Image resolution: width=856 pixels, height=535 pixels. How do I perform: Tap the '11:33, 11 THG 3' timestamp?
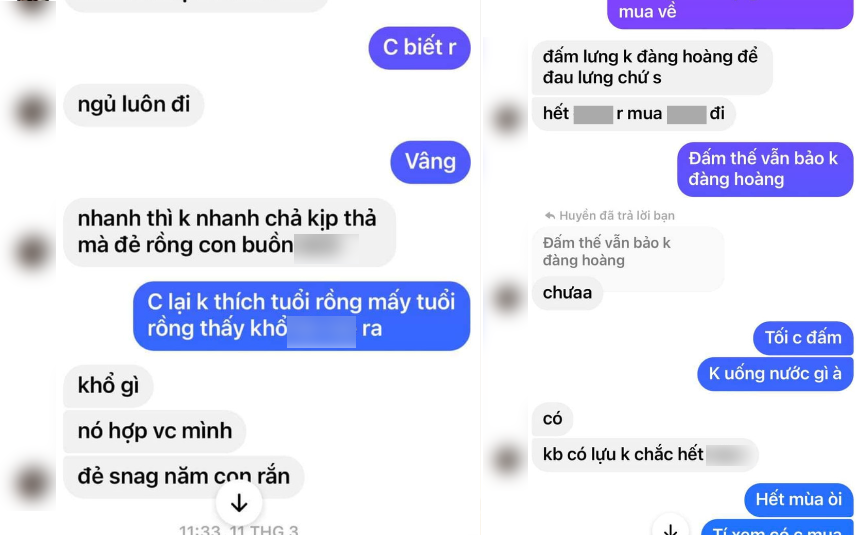(239, 530)
